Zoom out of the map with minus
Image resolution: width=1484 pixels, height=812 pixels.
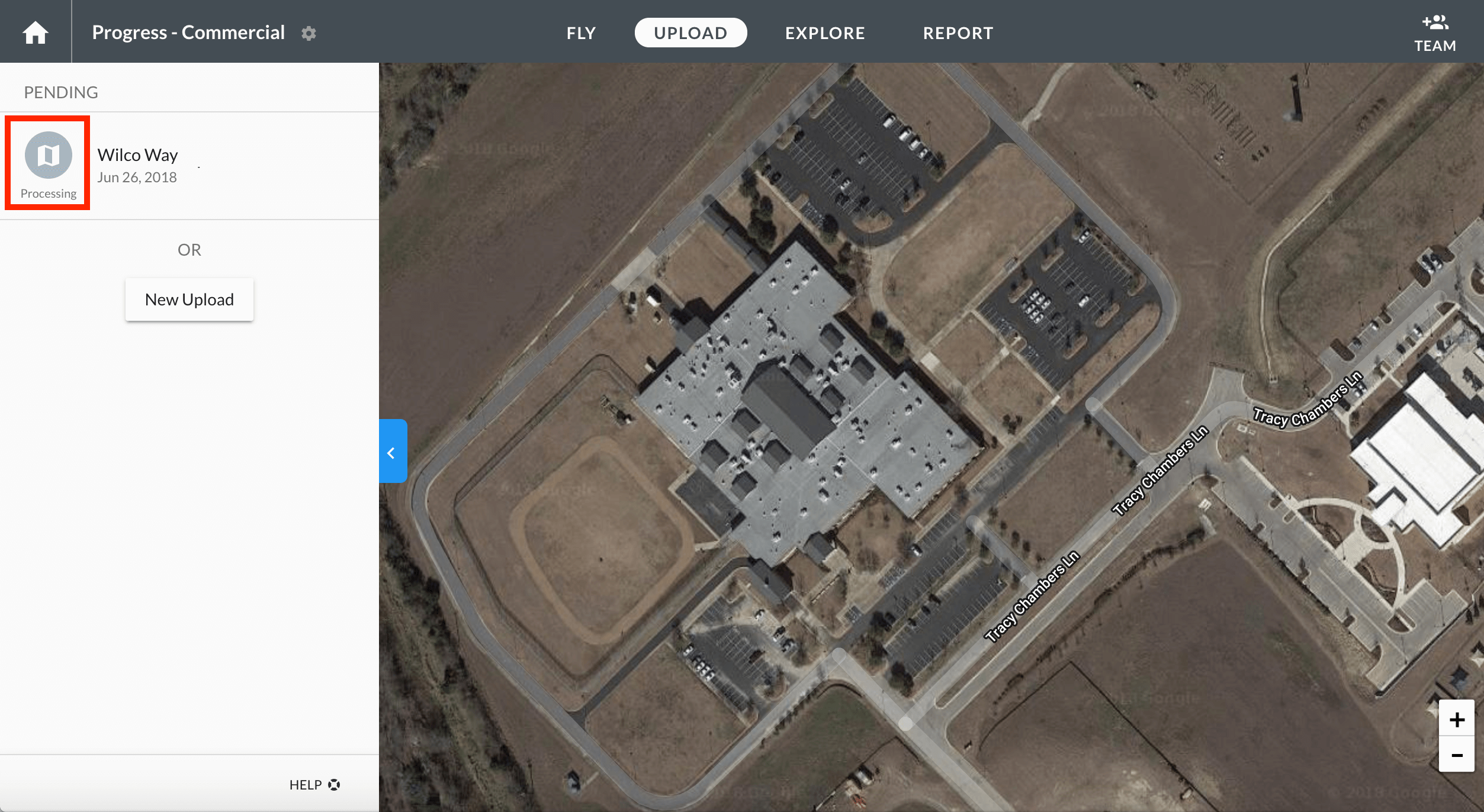click(x=1457, y=755)
